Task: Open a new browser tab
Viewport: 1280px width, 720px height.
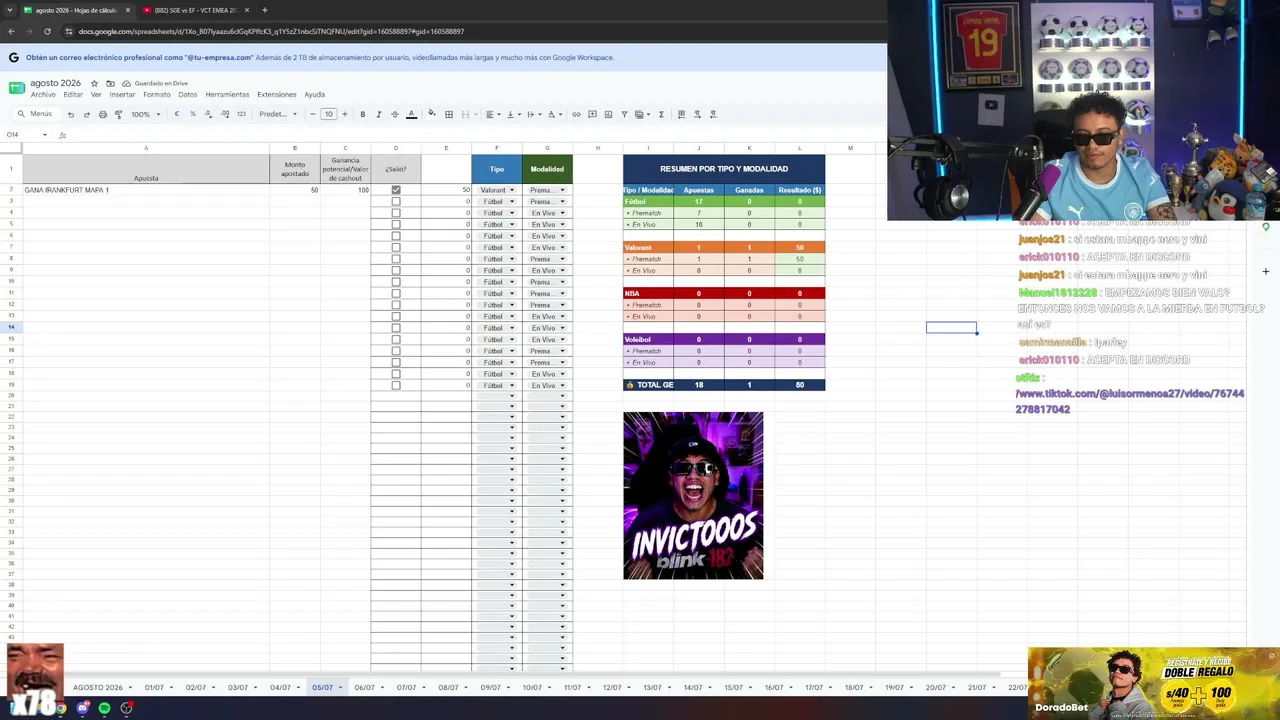Action: tap(264, 10)
